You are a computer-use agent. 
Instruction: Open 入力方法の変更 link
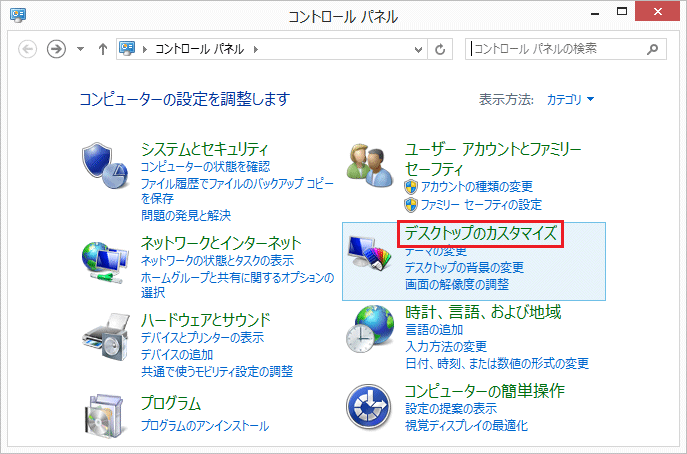point(446,347)
